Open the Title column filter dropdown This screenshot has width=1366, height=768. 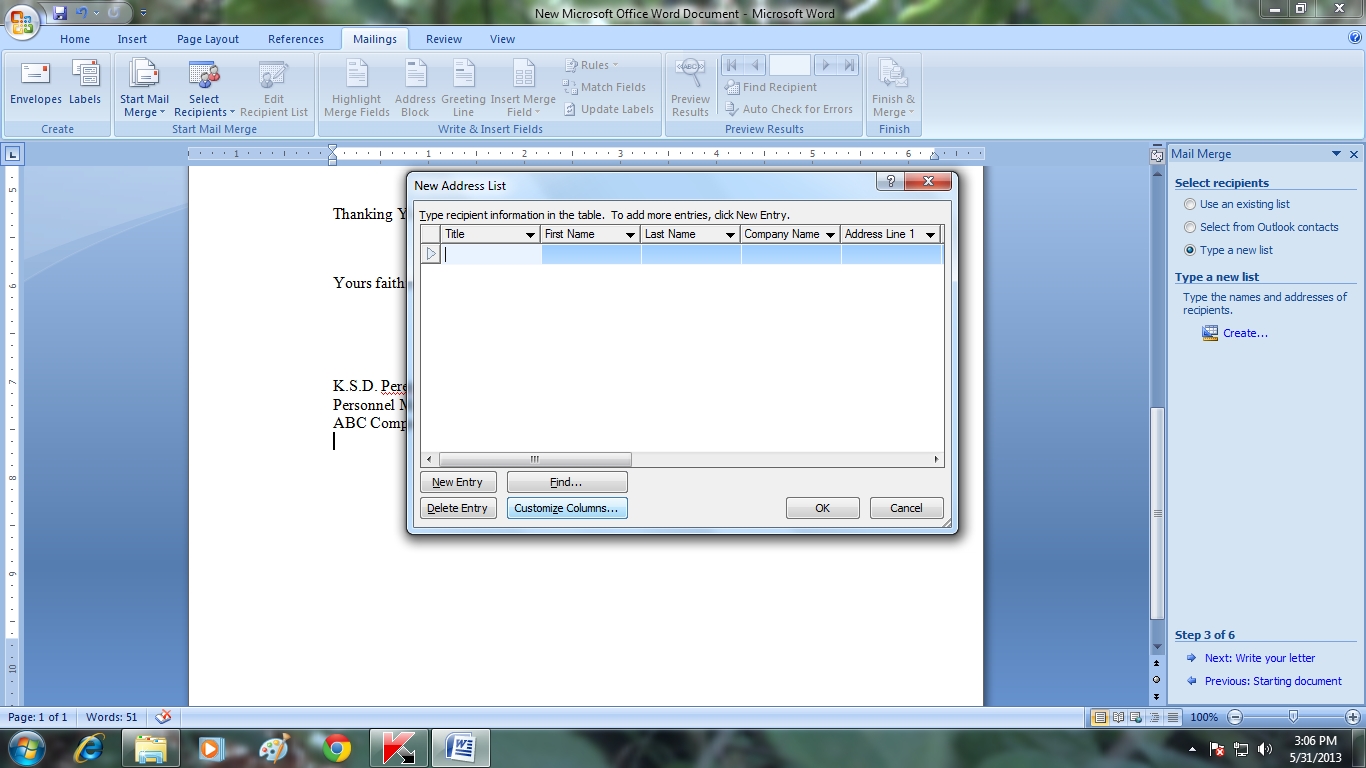530,235
